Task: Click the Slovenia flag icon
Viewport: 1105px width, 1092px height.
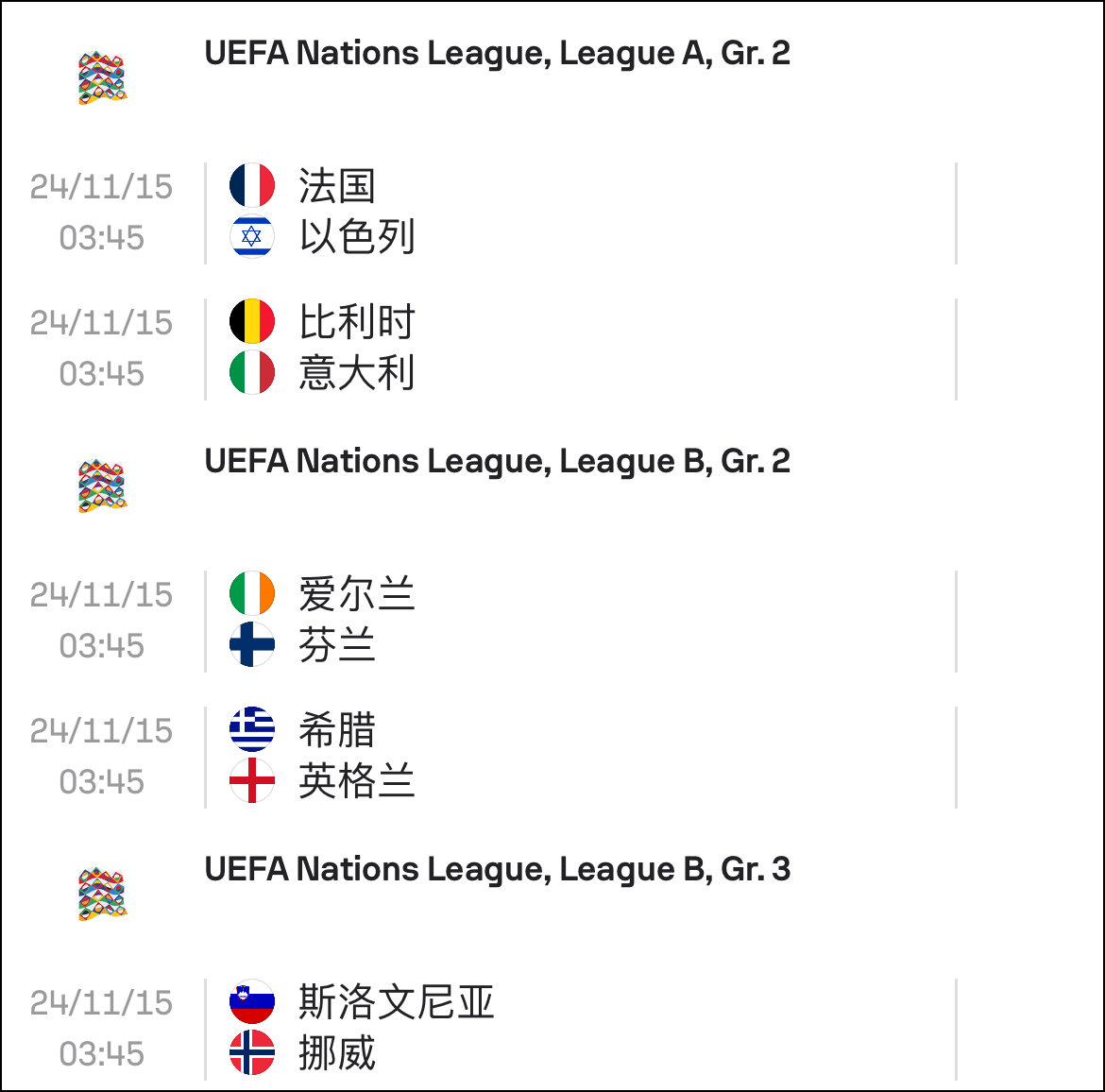Action: pyautogui.click(x=252, y=1001)
